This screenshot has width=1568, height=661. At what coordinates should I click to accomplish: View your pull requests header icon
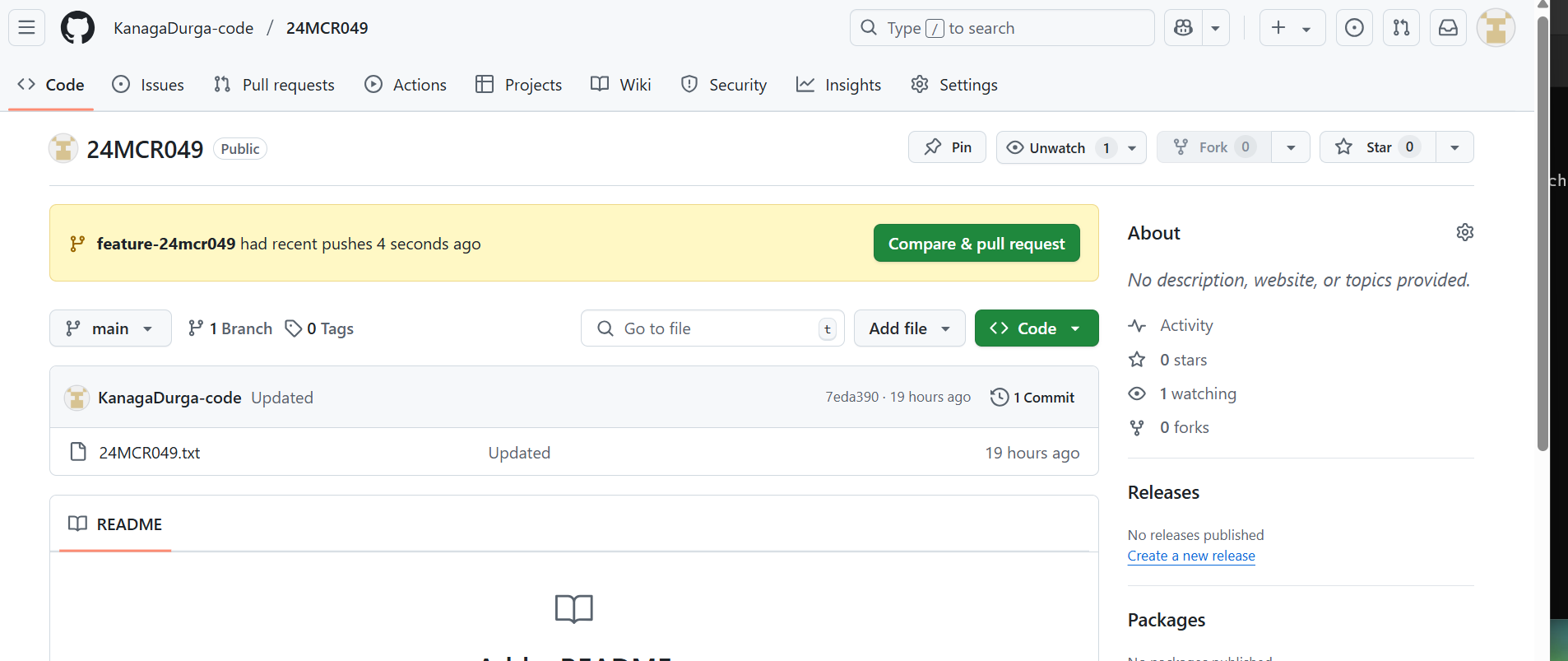(1401, 28)
